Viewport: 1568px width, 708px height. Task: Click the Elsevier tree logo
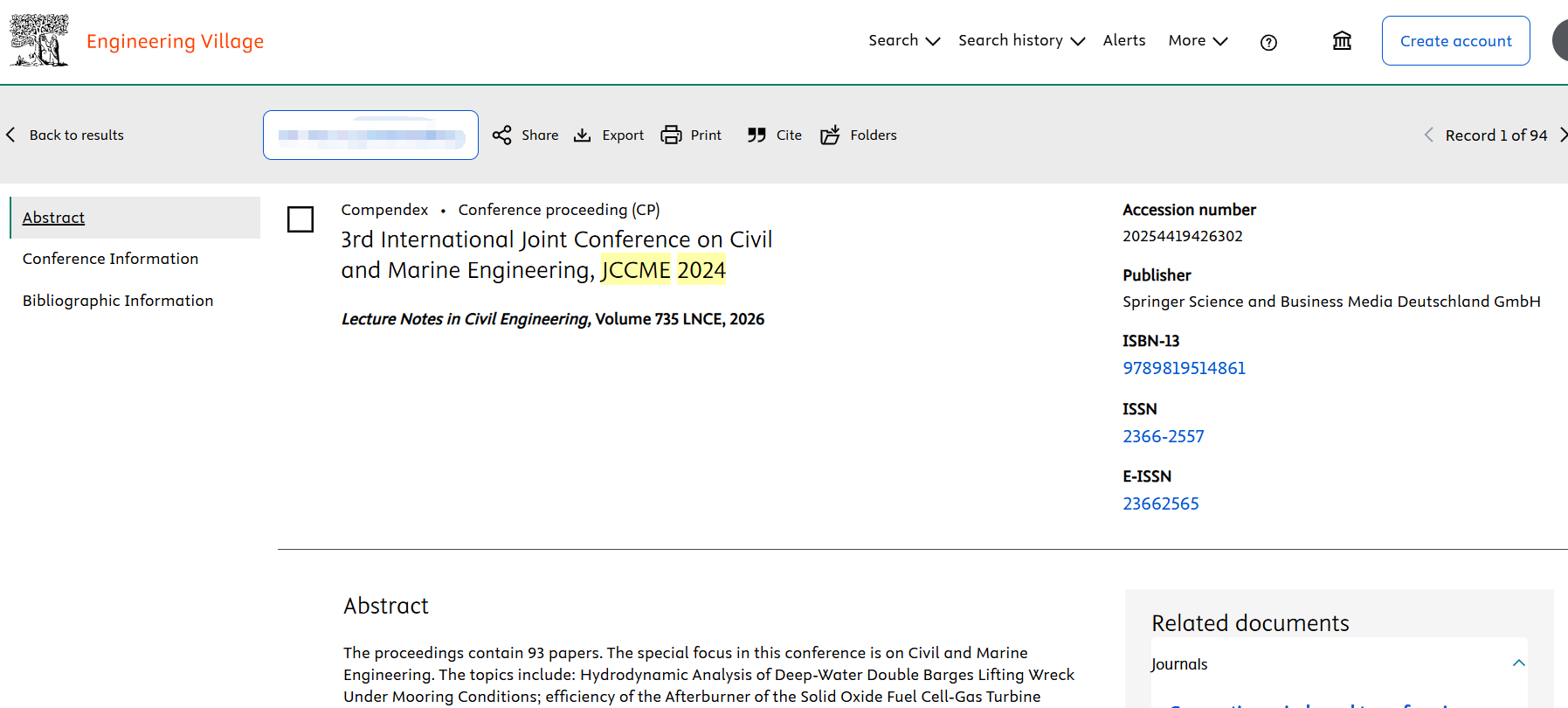point(38,40)
